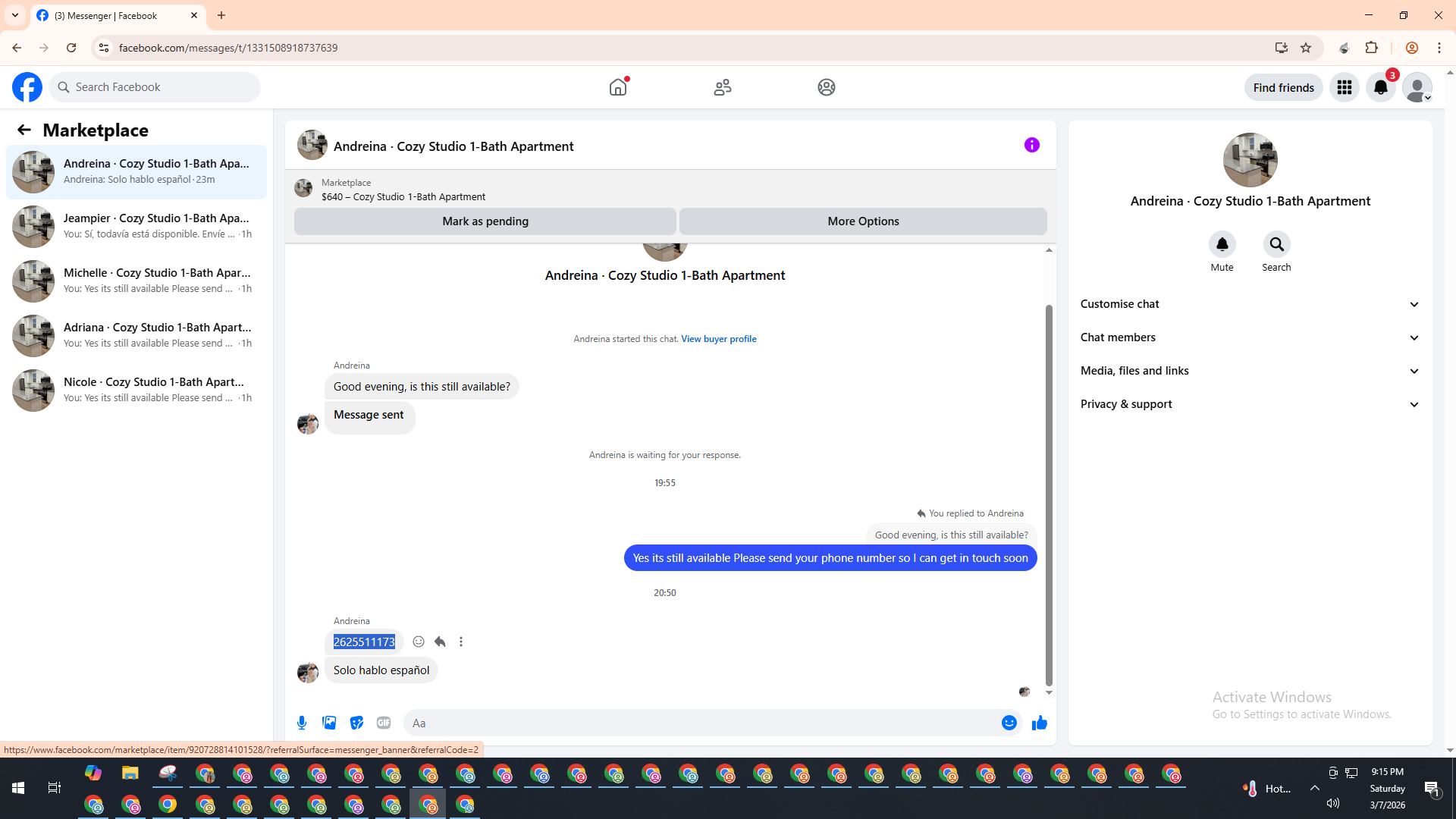Go back one page in browser
This screenshot has width=1456, height=819.
click(17, 48)
